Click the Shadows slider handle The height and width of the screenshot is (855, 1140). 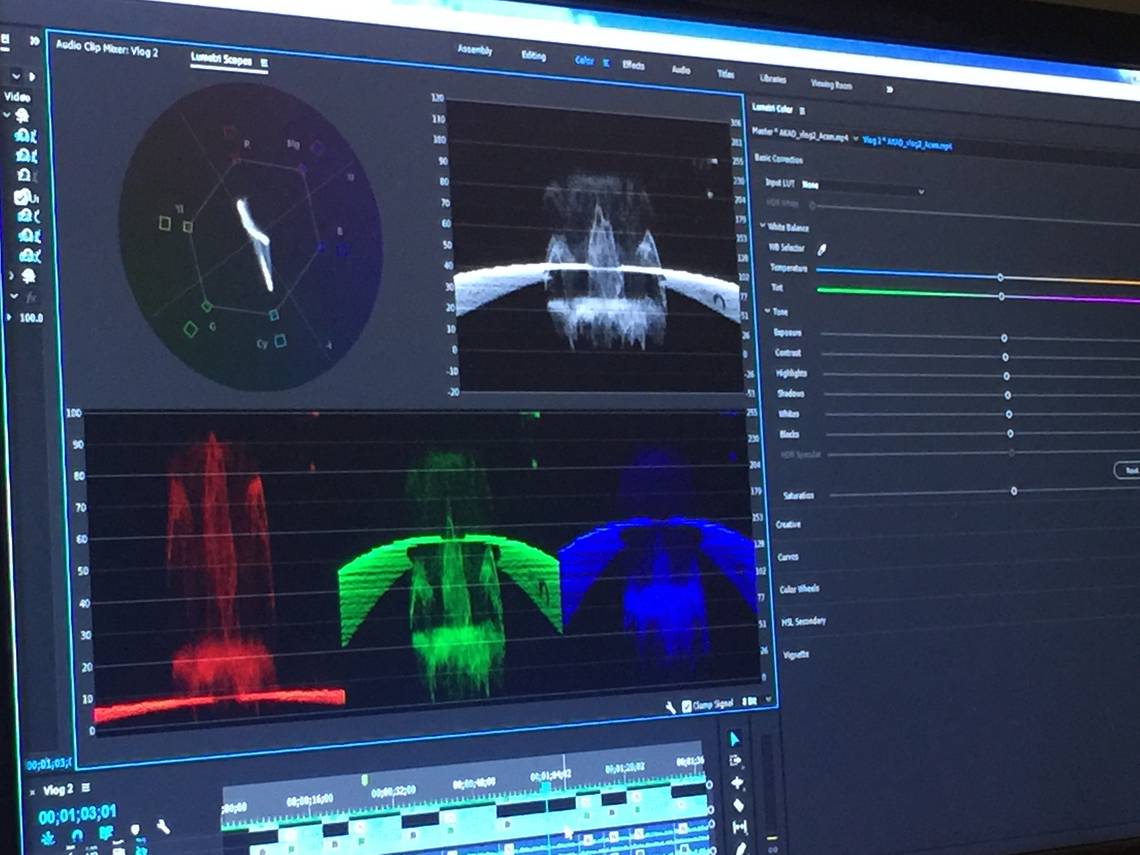pos(1008,395)
